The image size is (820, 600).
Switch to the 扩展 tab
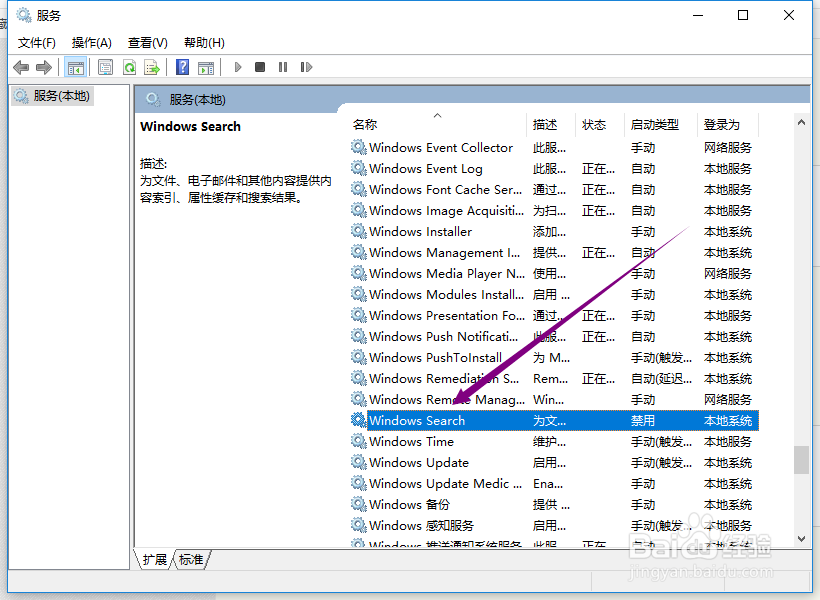point(154,560)
